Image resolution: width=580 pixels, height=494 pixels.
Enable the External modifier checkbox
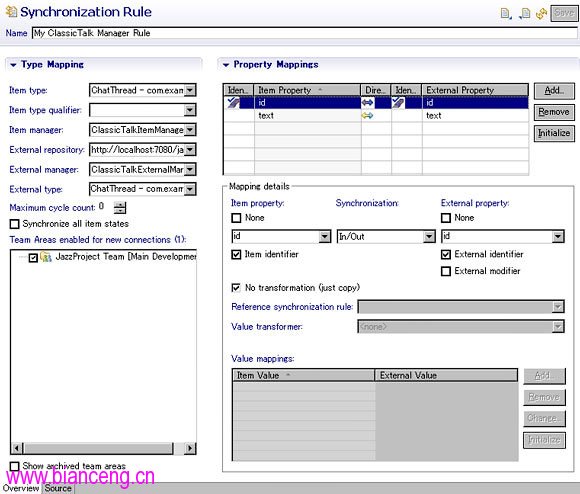(446, 271)
